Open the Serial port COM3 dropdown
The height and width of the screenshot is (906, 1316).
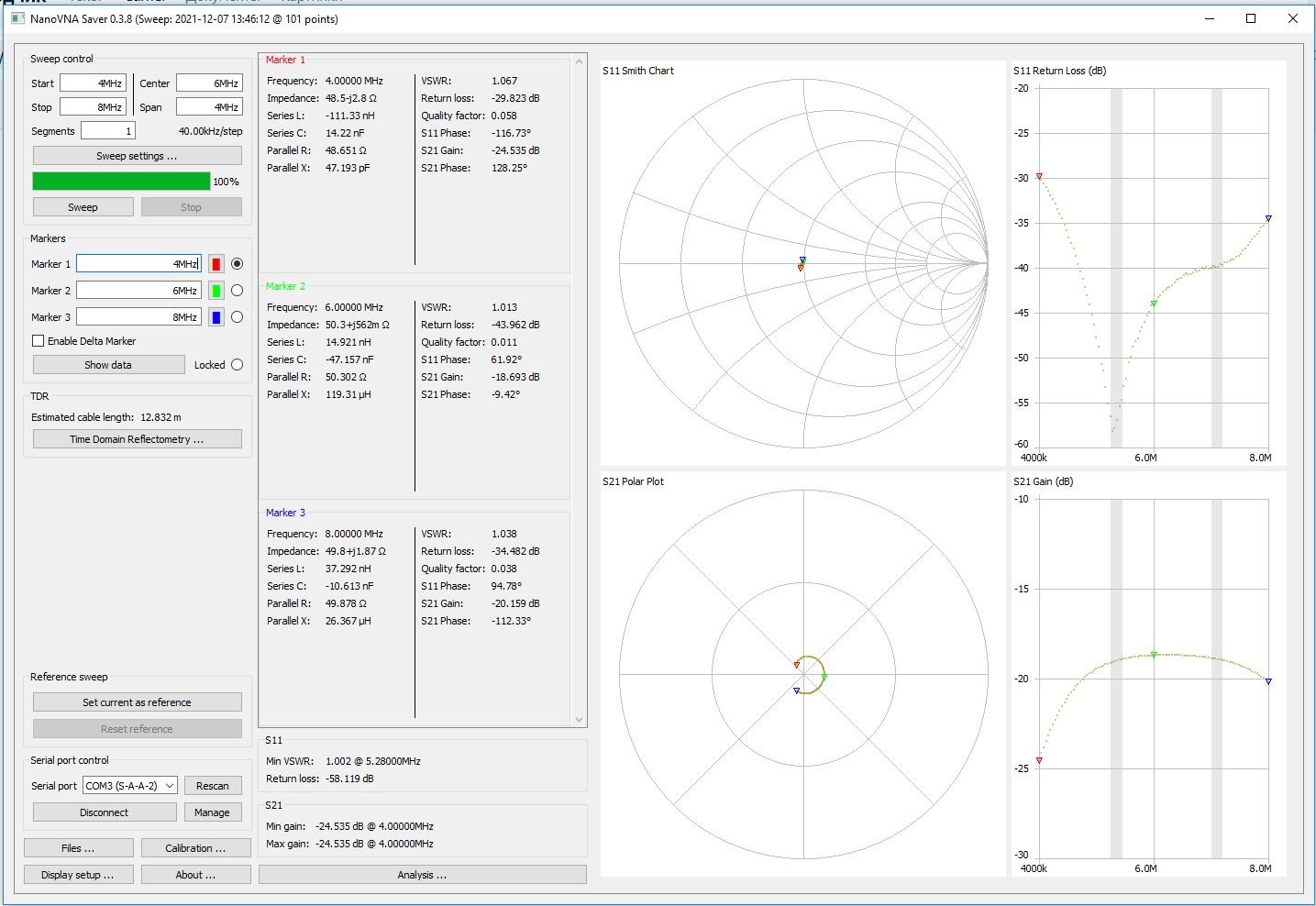coord(129,786)
